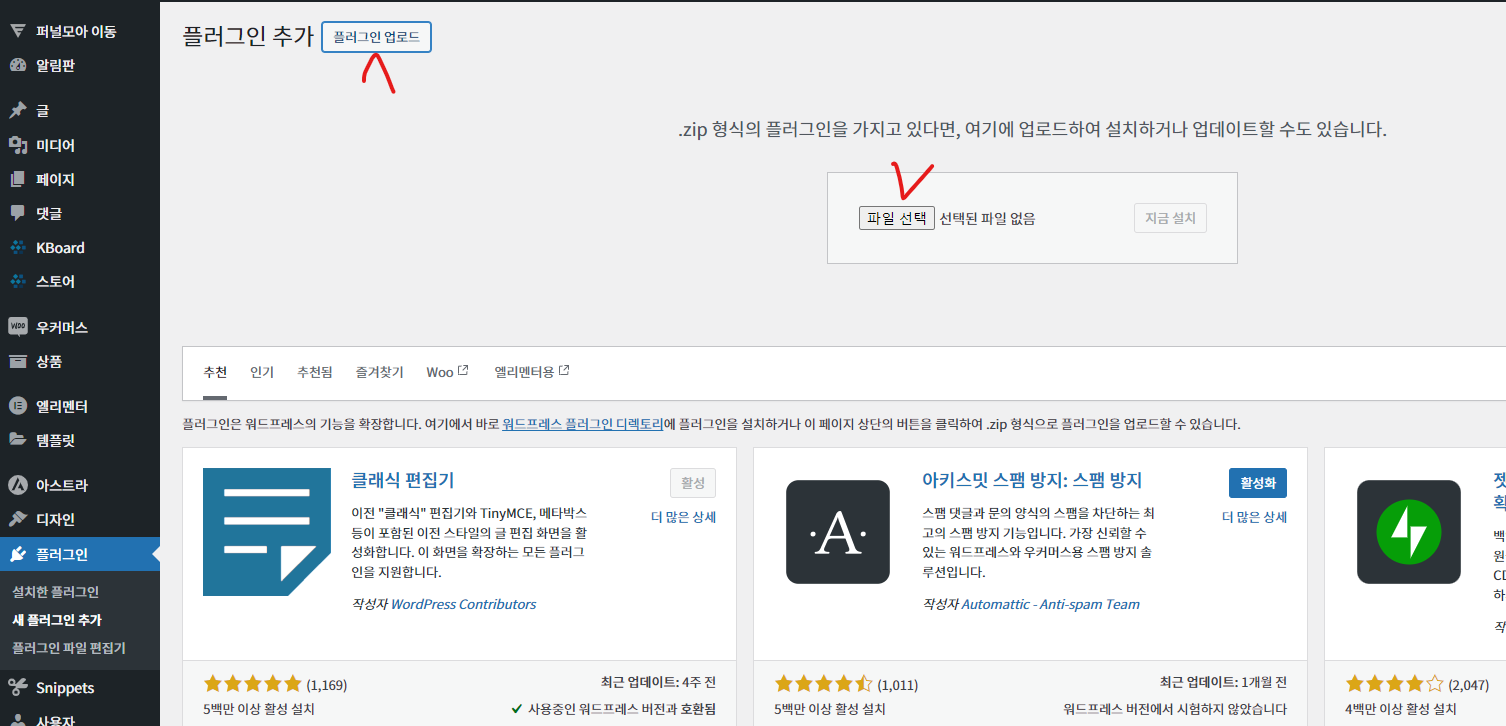Open the Snippets menu label

(x=65, y=688)
